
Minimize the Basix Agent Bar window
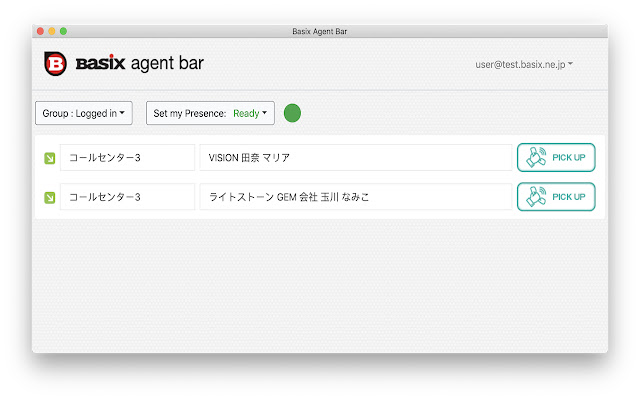pos(52,31)
